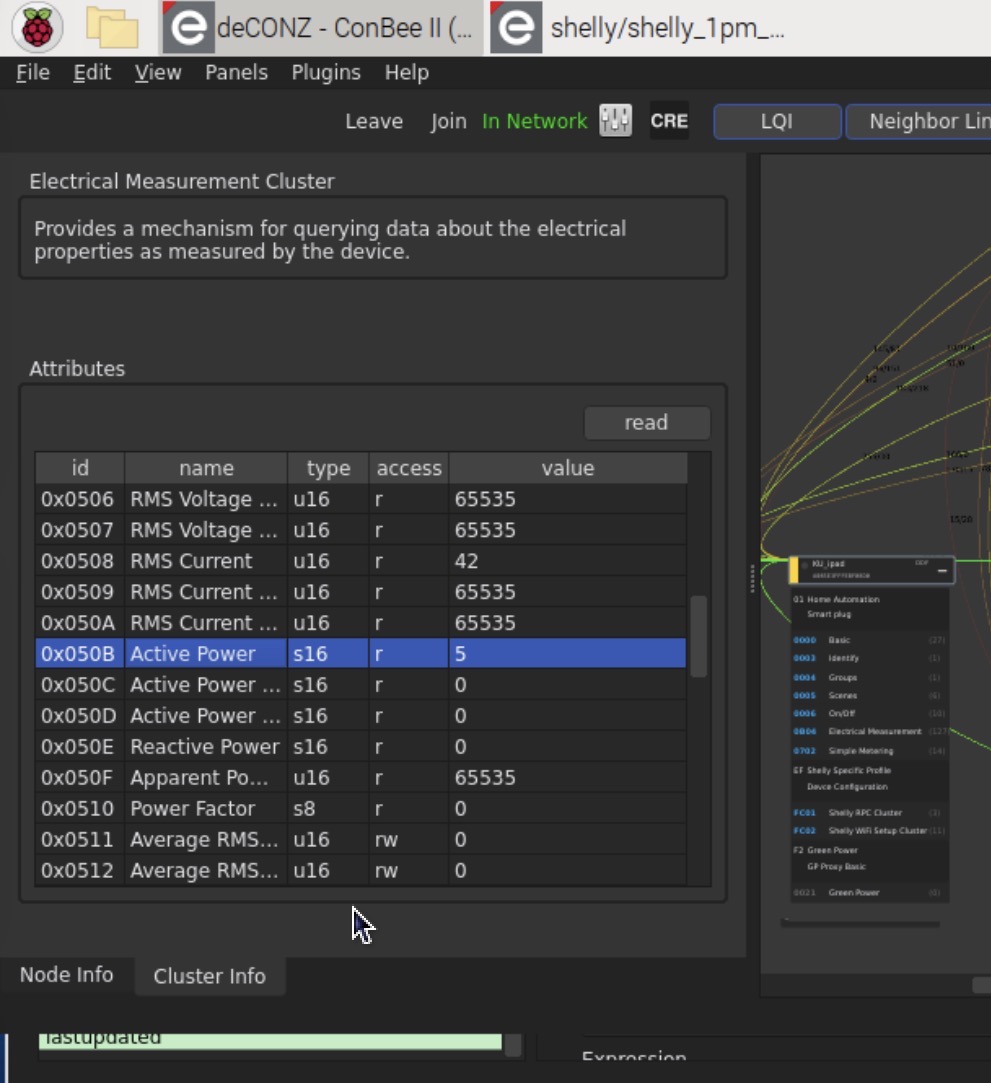Click the Leave network button

tap(374, 121)
